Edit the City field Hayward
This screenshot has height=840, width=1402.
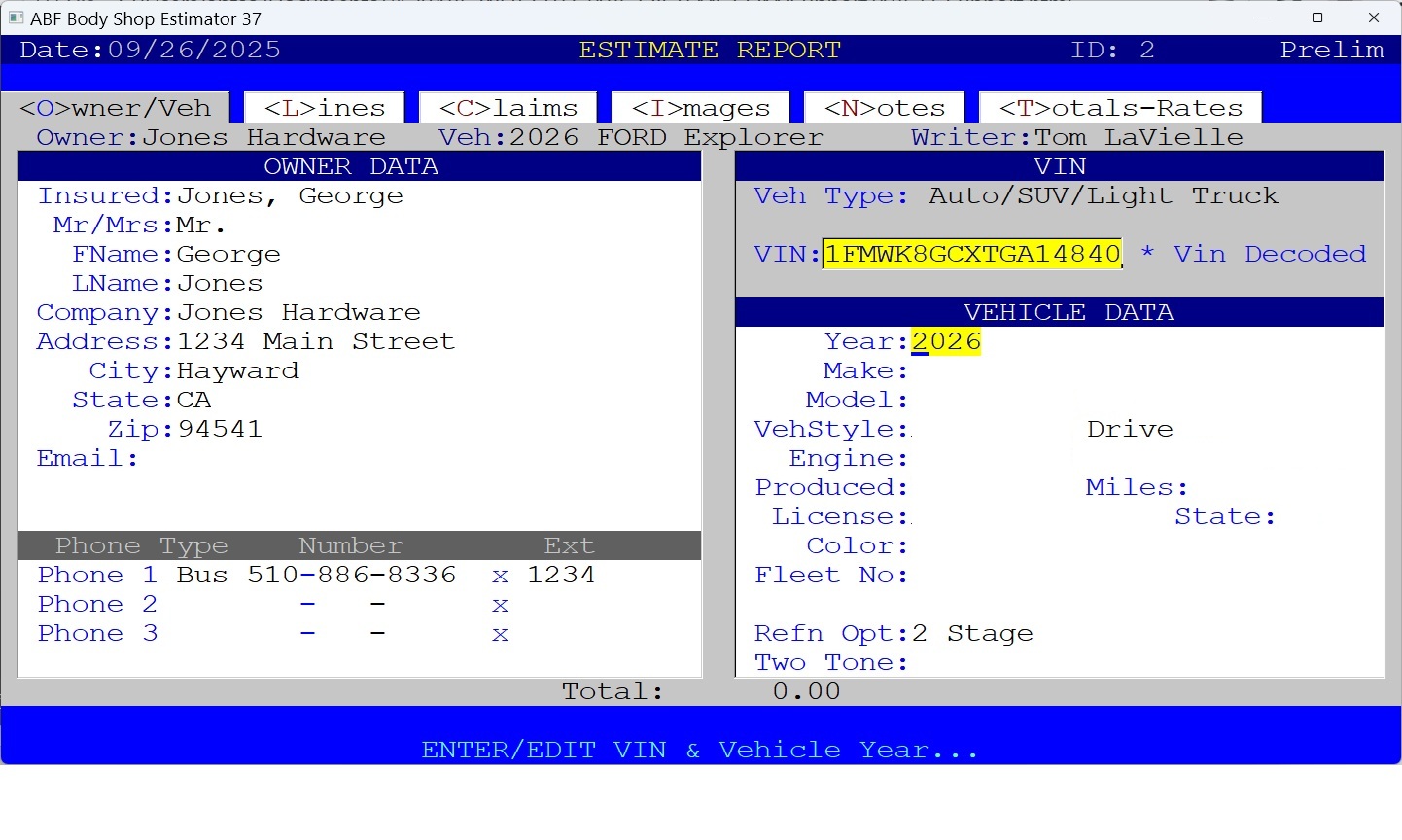pyautogui.click(x=237, y=370)
